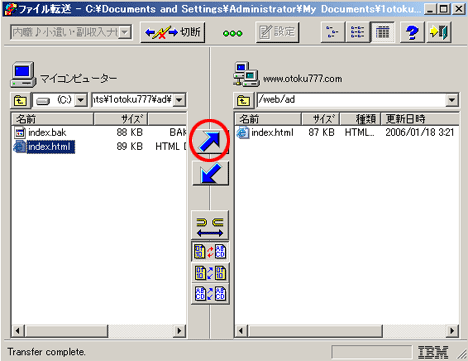The width and height of the screenshot is (468, 361).
Task: Toggle the list view mode button
Action: (357, 32)
